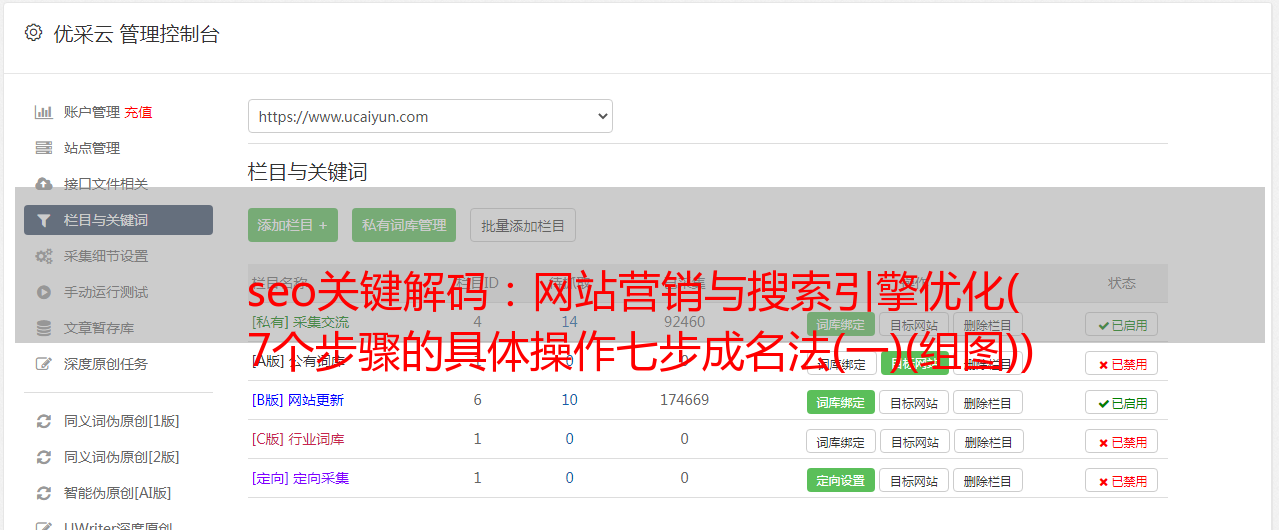Image resolution: width=1279 pixels, height=530 pixels.
Task: Click 定向设置 in the 定向采集 row
Action: click(841, 480)
